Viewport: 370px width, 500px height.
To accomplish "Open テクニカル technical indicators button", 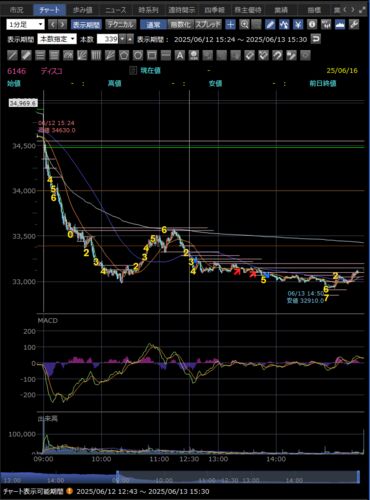I will click(121, 24).
